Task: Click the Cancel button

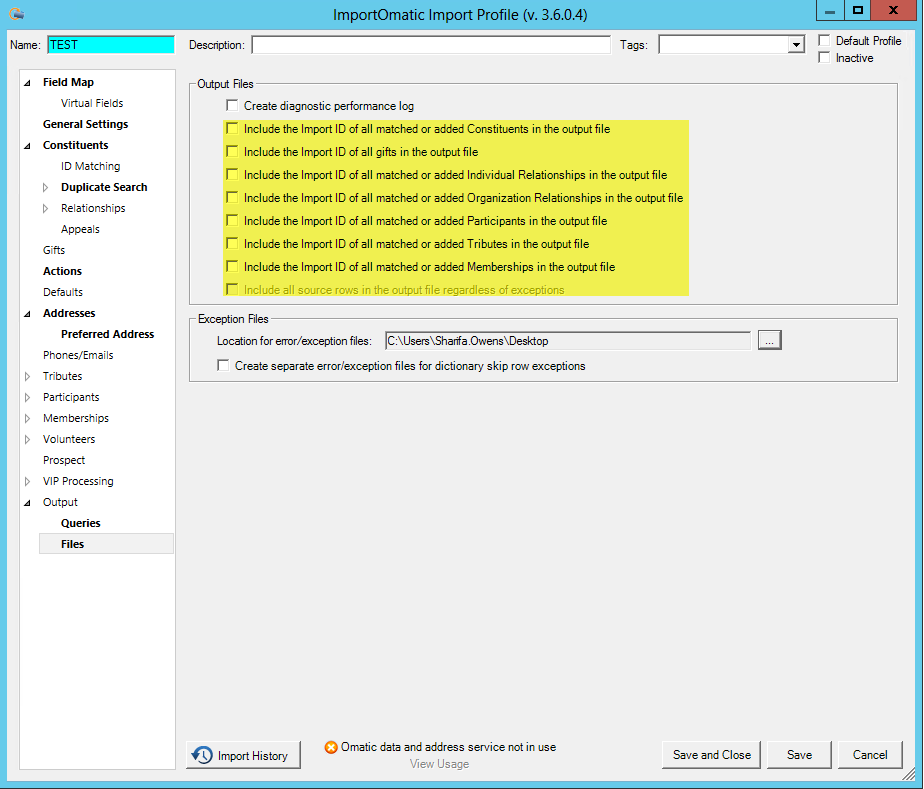Action: point(870,755)
